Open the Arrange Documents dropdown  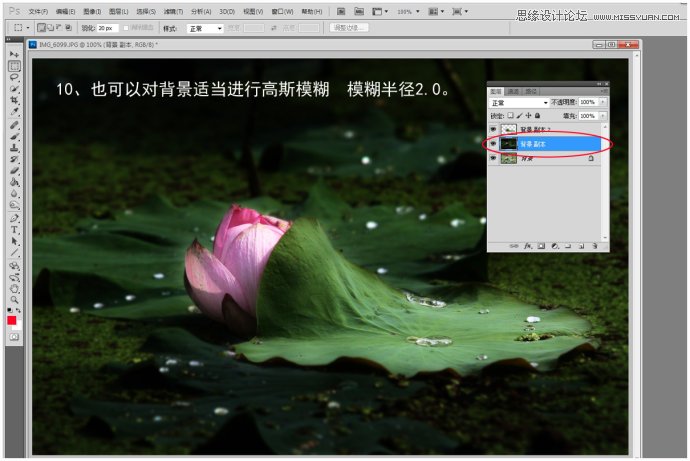click(436, 11)
